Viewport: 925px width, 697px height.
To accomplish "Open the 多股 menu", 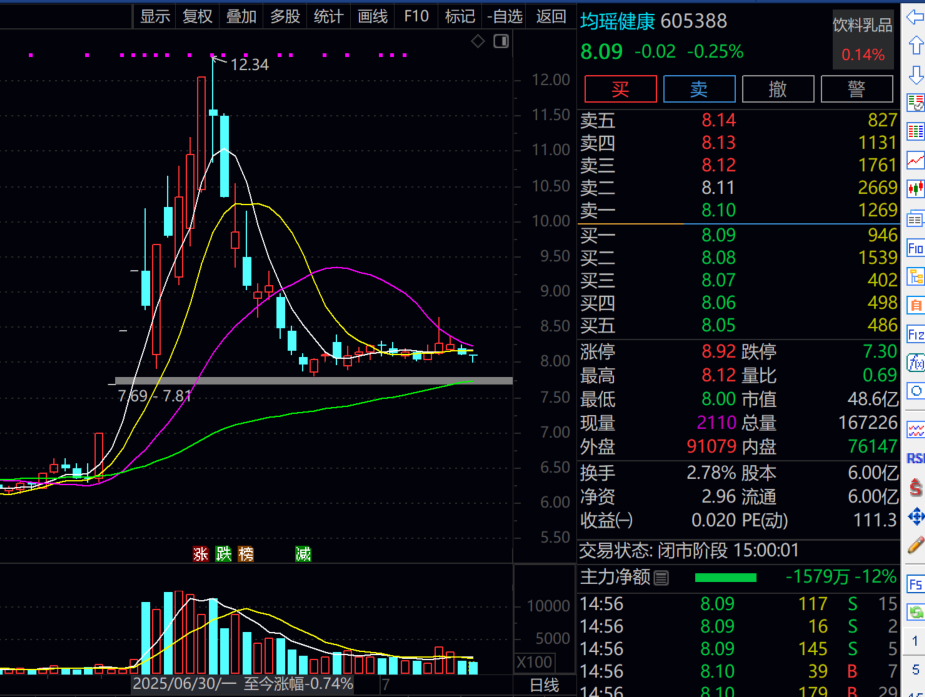I will tap(285, 16).
